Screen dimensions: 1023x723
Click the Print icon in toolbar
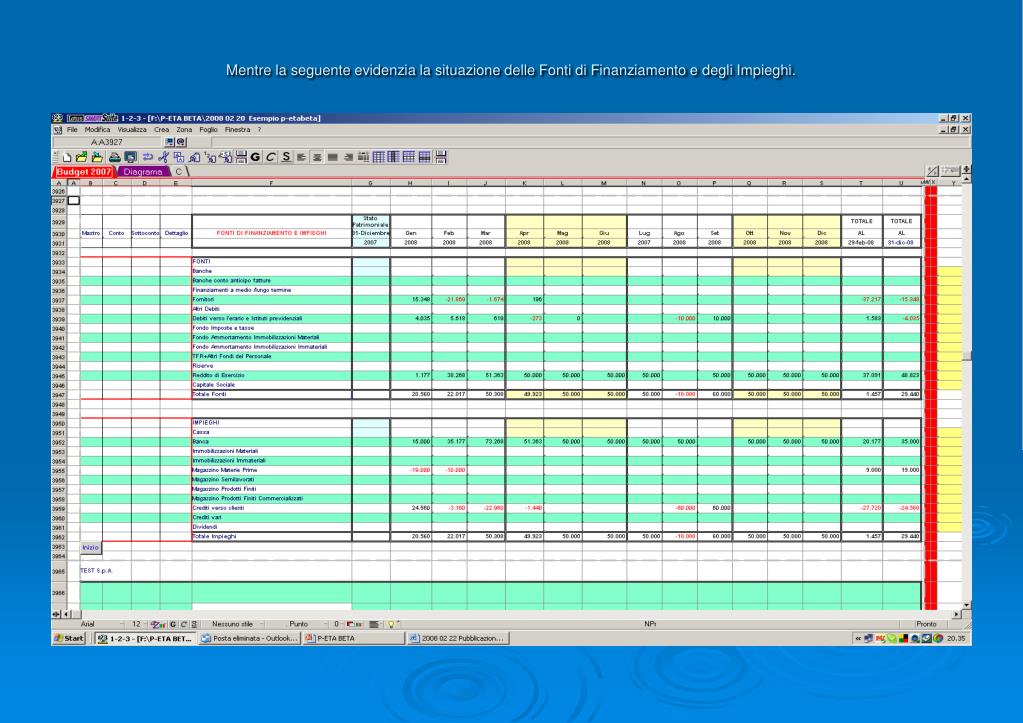point(115,157)
